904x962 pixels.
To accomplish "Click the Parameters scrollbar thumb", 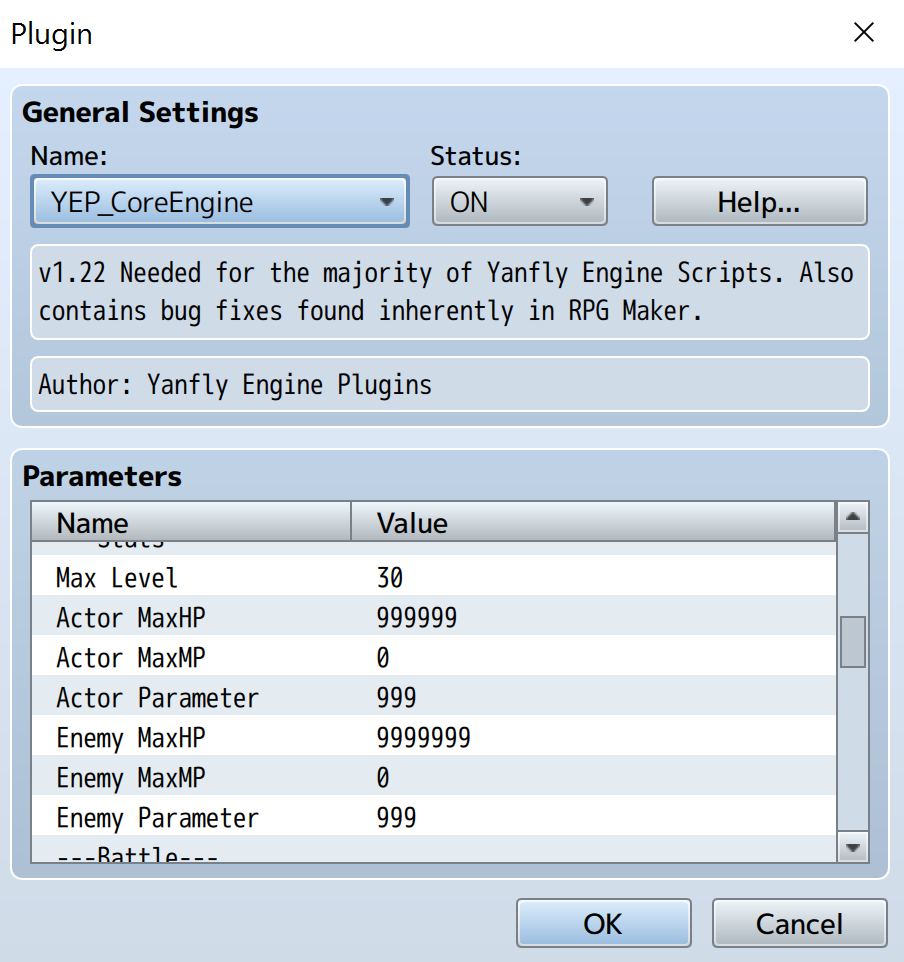I will (x=852, y=642).
